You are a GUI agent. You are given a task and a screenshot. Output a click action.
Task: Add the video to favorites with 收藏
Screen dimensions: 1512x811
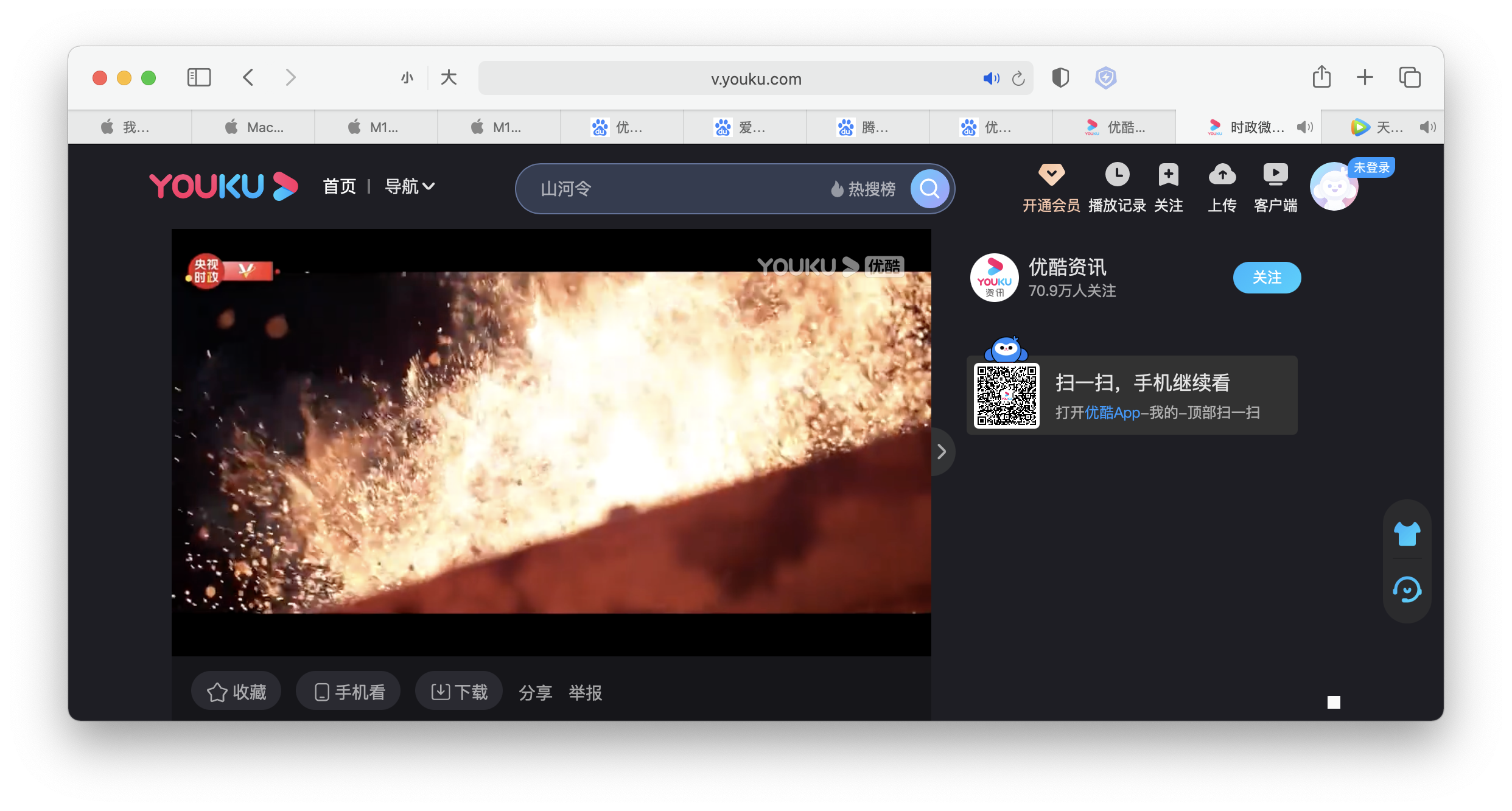236,692
